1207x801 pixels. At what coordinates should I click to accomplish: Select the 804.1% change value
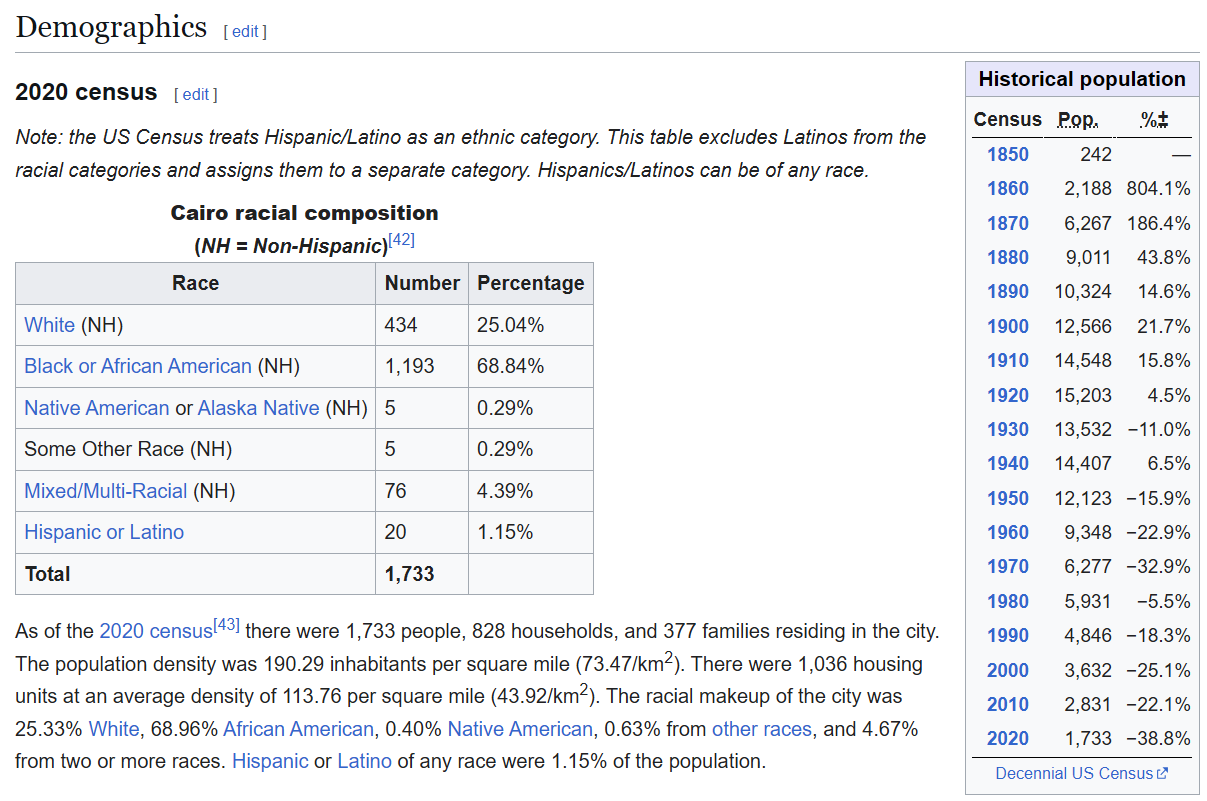1158,188
